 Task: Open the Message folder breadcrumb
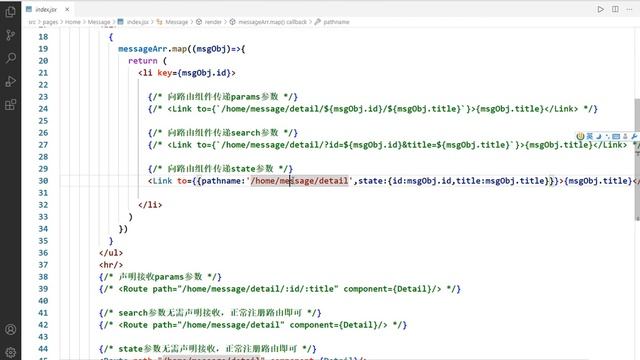point(99,22)
